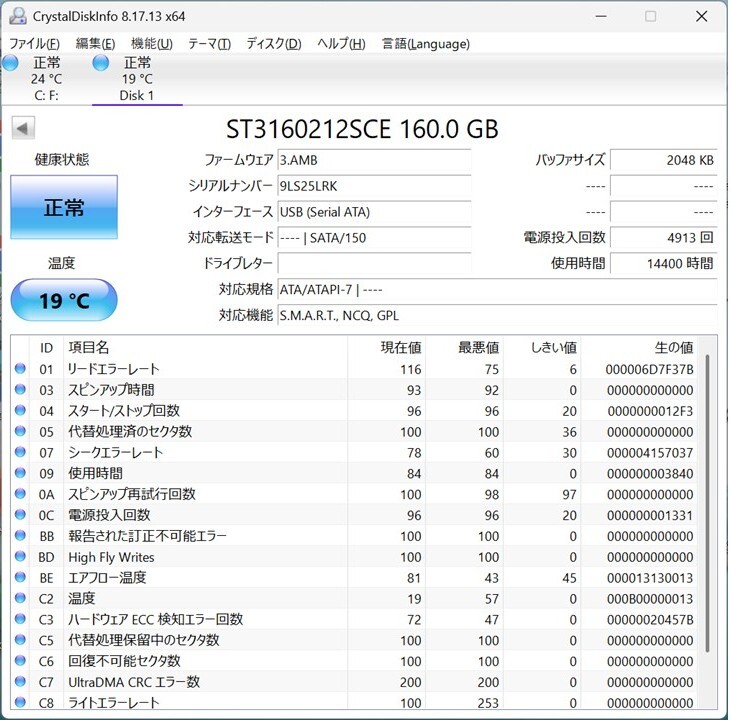Click status dot of row C7 UltraDMA CRC

[20, 681]
